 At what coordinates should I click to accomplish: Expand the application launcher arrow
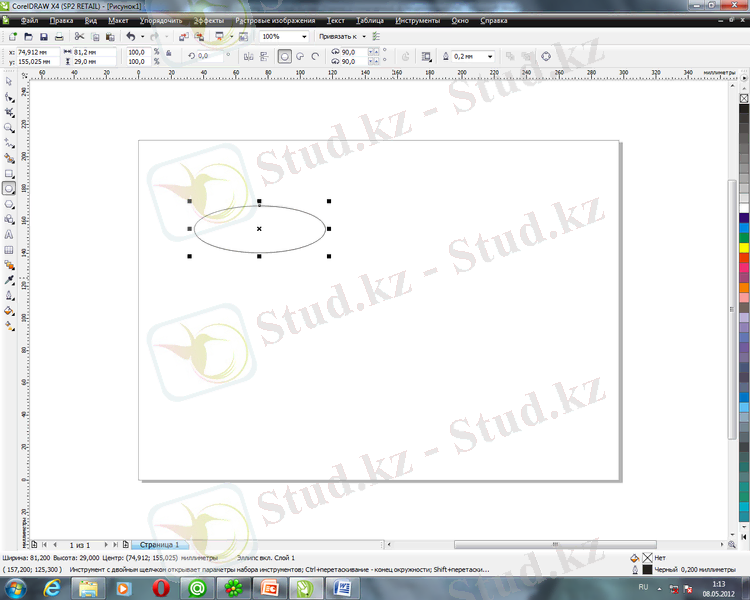click(232, 36)
